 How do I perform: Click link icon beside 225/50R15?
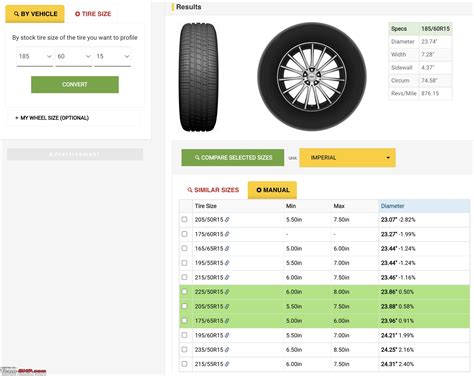227,292
